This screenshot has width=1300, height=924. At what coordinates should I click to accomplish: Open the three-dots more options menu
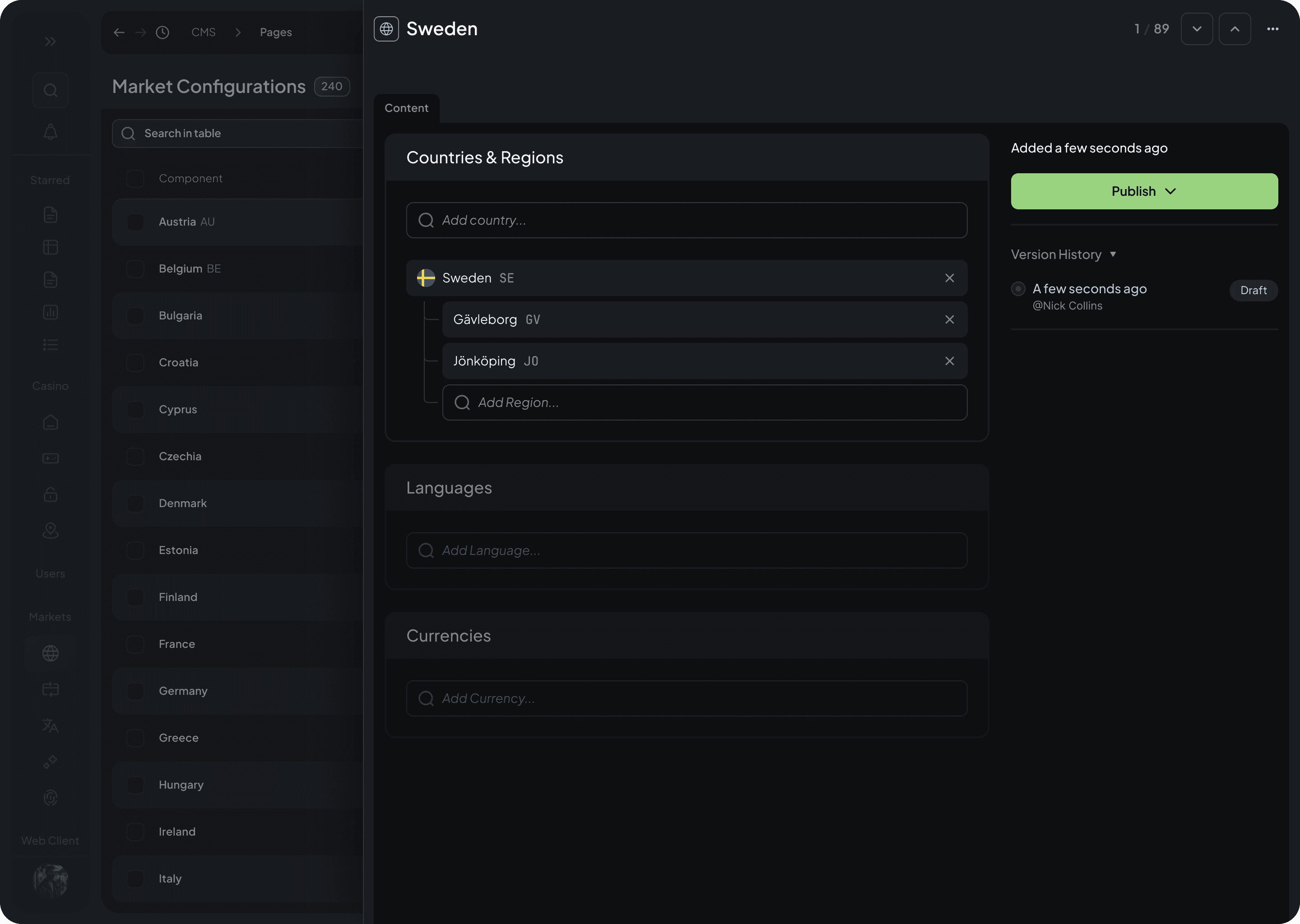coord(1272,29)
